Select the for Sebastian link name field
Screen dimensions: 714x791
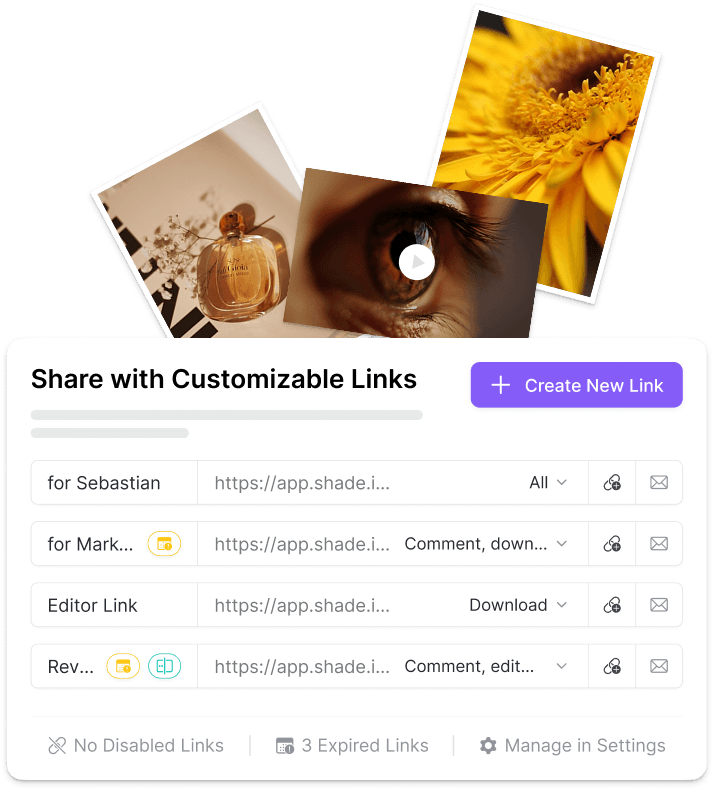[114, 483]
